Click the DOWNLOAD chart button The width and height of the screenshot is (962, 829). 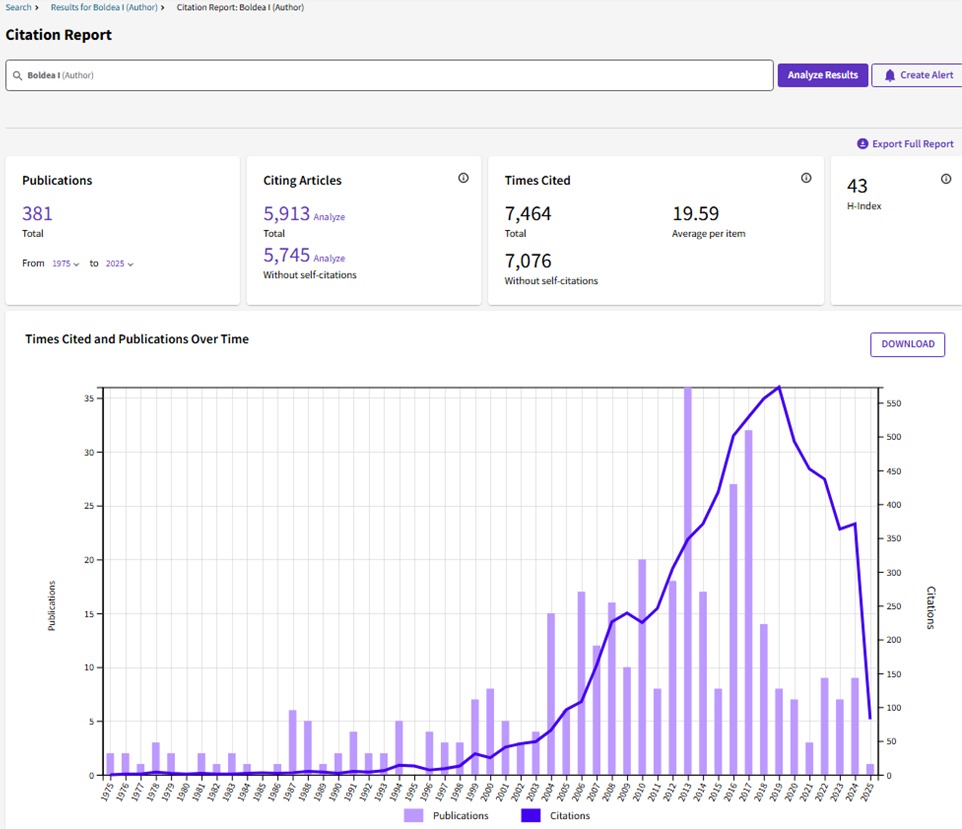[x=907, y=344]
